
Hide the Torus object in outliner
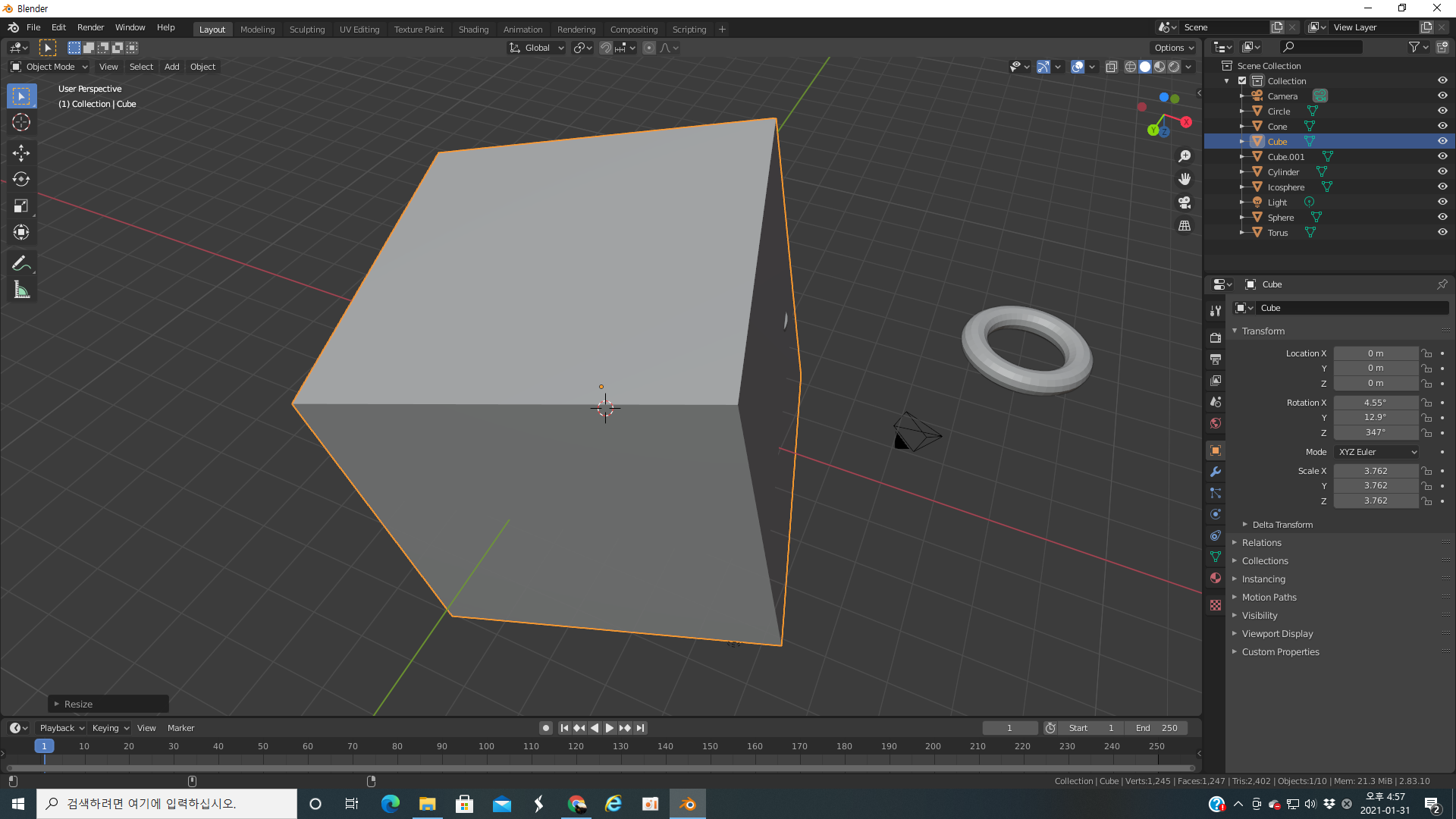(x=1442, y=233)
